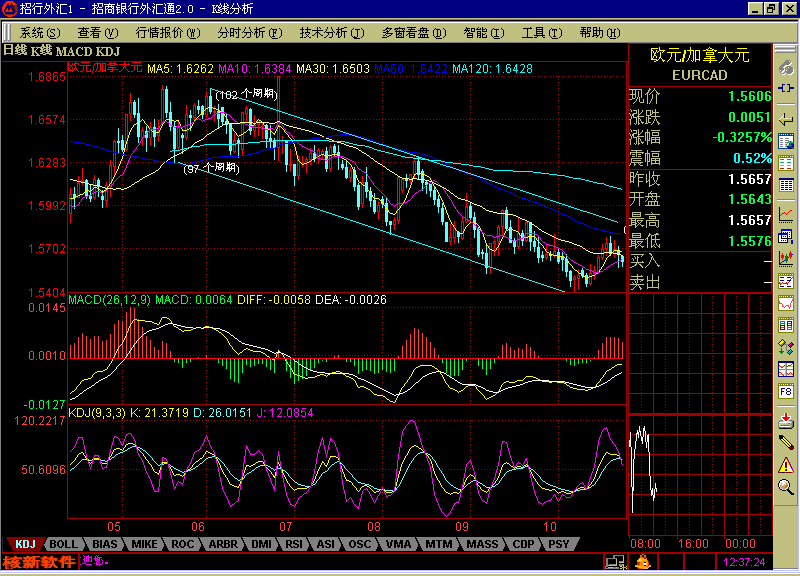Click the trend line analysis icon
The width and height of the screenshot is (800, 576).
pos(786,281)
